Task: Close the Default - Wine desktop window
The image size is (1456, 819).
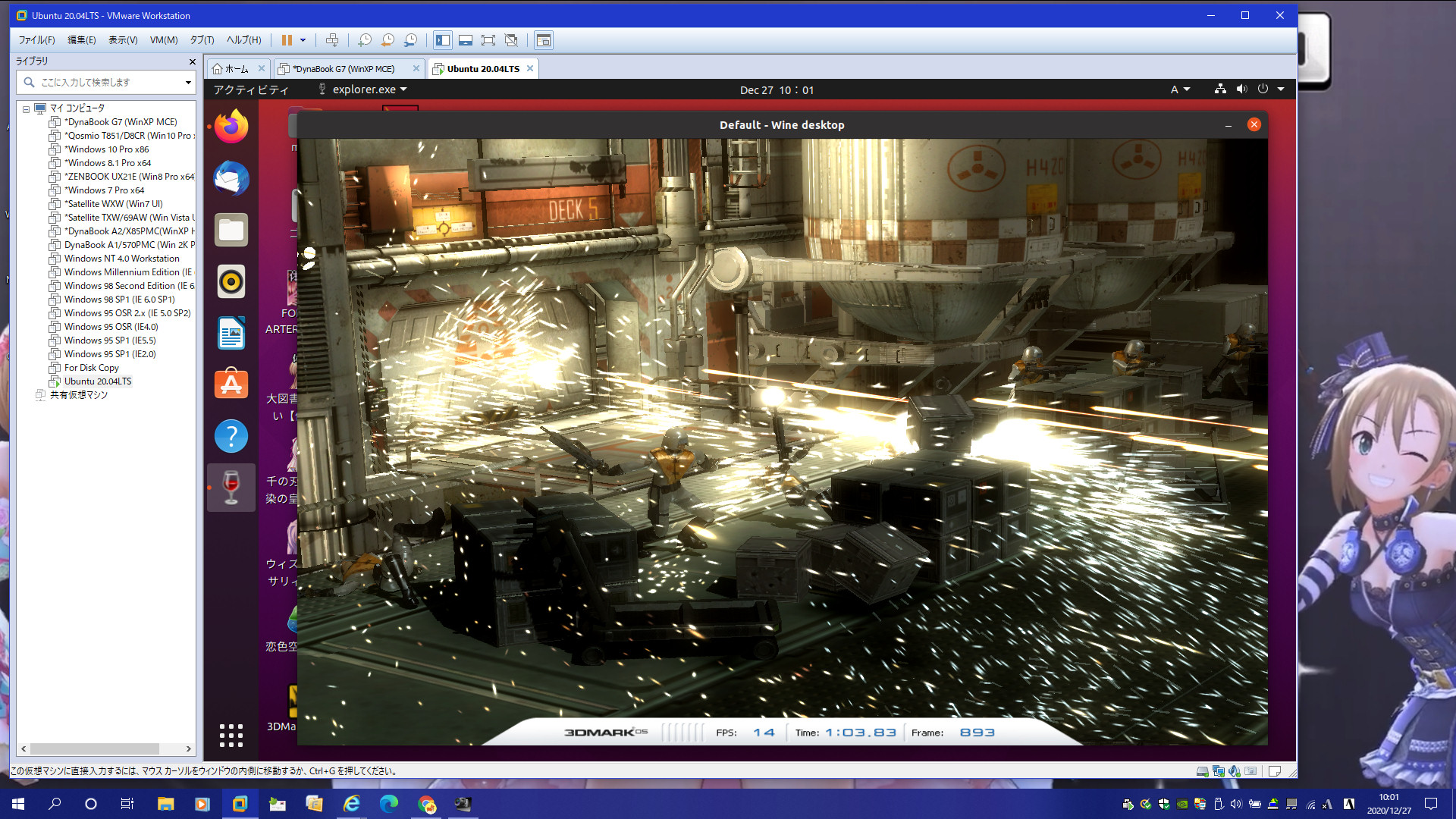Action: (x=1254, y=124)
